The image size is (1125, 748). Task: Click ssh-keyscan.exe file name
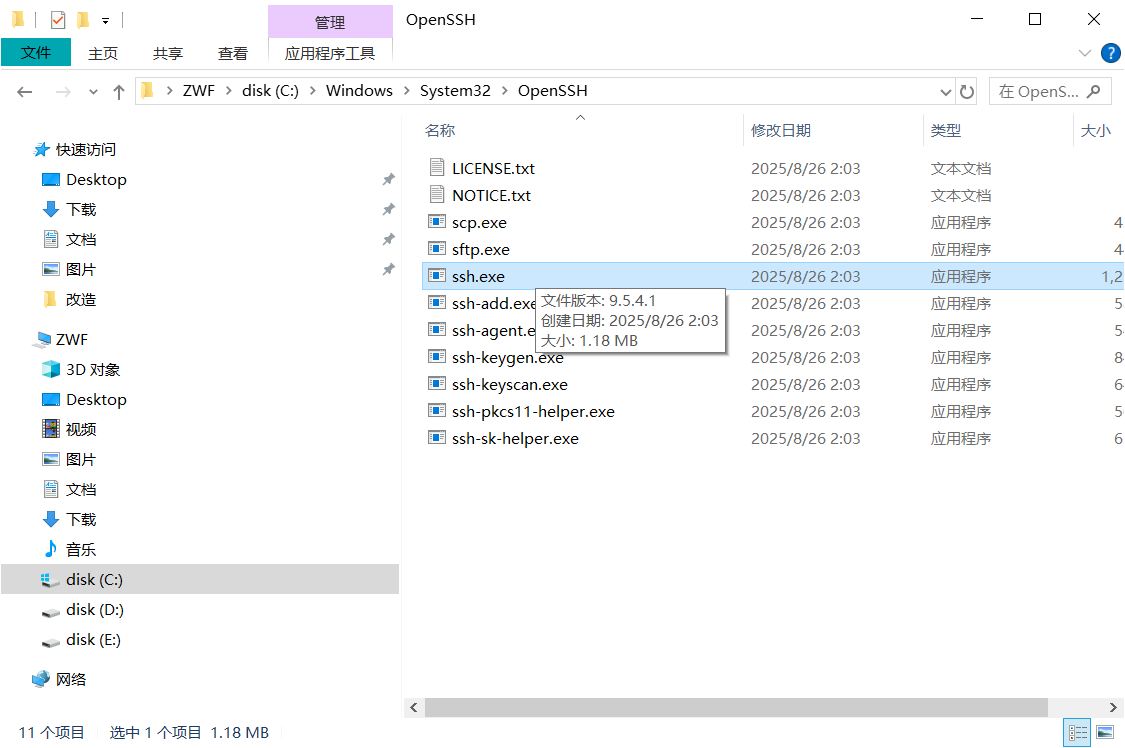pos(509,384)
